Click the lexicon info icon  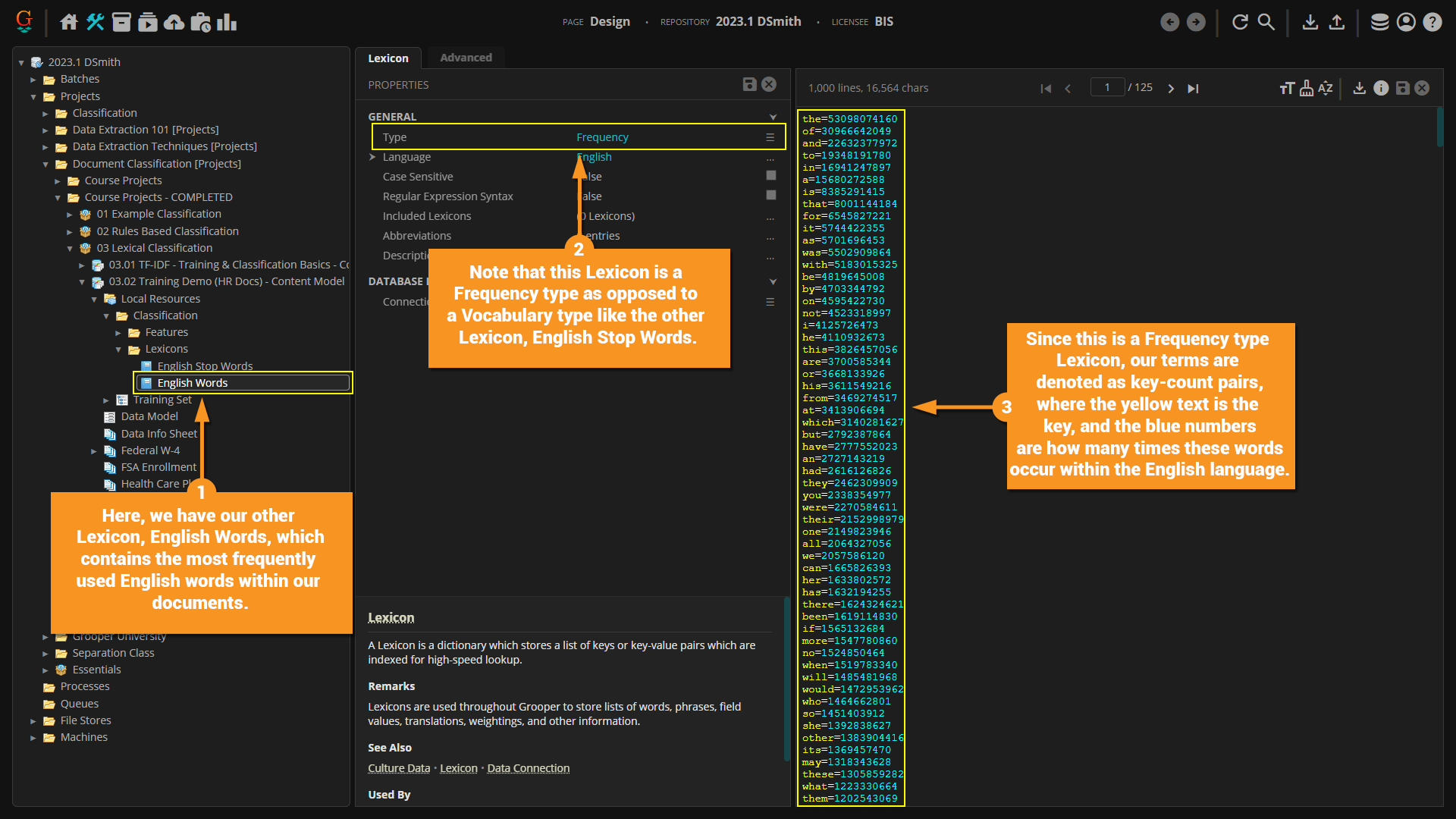click(x=1381, y=88)
